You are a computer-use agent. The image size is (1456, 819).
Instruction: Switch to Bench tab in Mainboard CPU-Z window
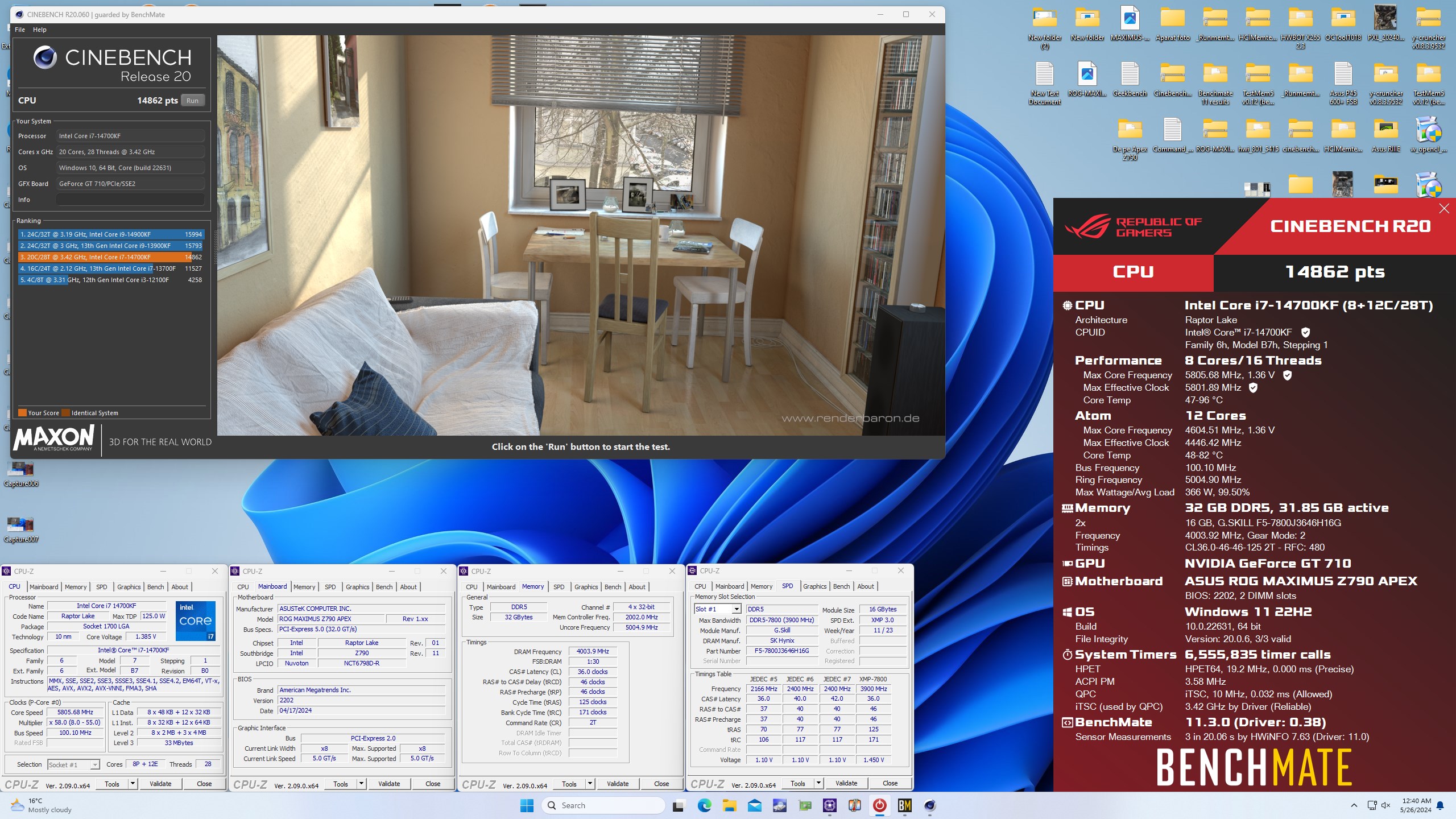click(384, 587)
